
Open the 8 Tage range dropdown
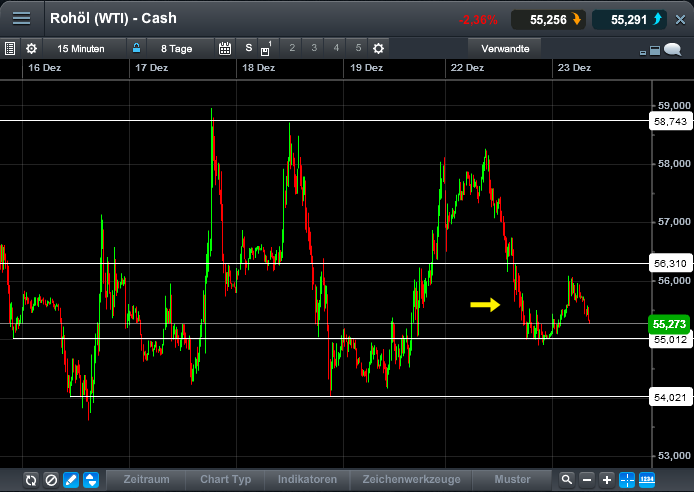coord(177,49)
